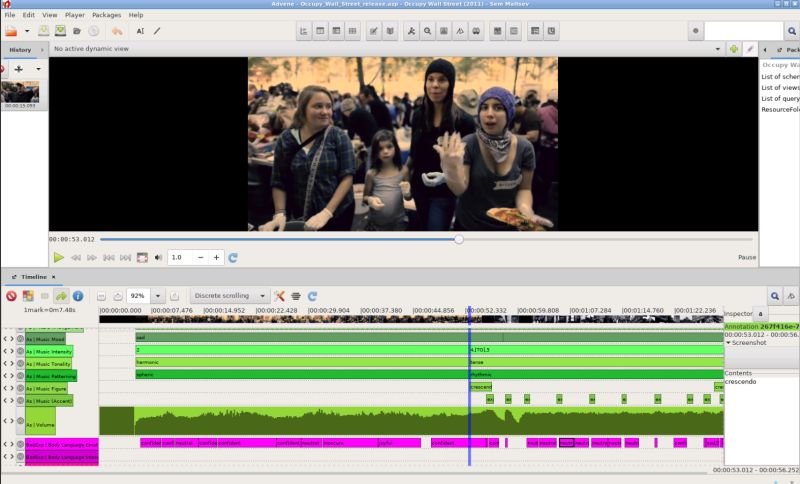Switch to the History tab
The width and height of the screenshot is (800, 484).
coord(20,49)
